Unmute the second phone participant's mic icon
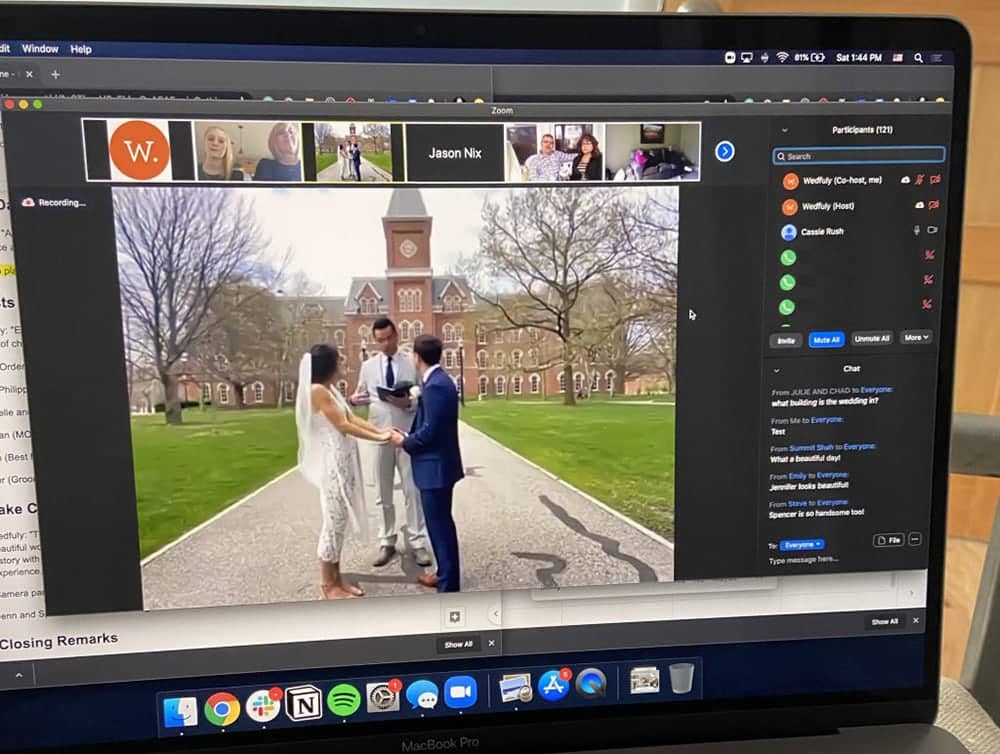Image resolution: width=1000 pixels, height=754 pixels. point(929,279)
